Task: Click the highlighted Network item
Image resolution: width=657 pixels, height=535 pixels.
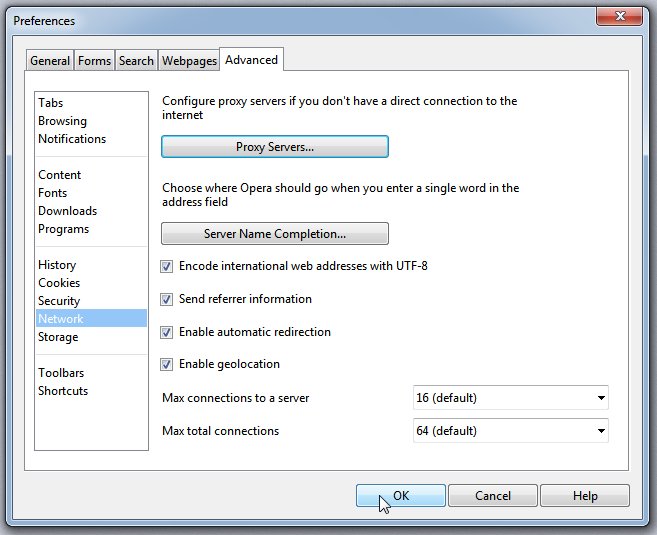Action: coord(91,318)
